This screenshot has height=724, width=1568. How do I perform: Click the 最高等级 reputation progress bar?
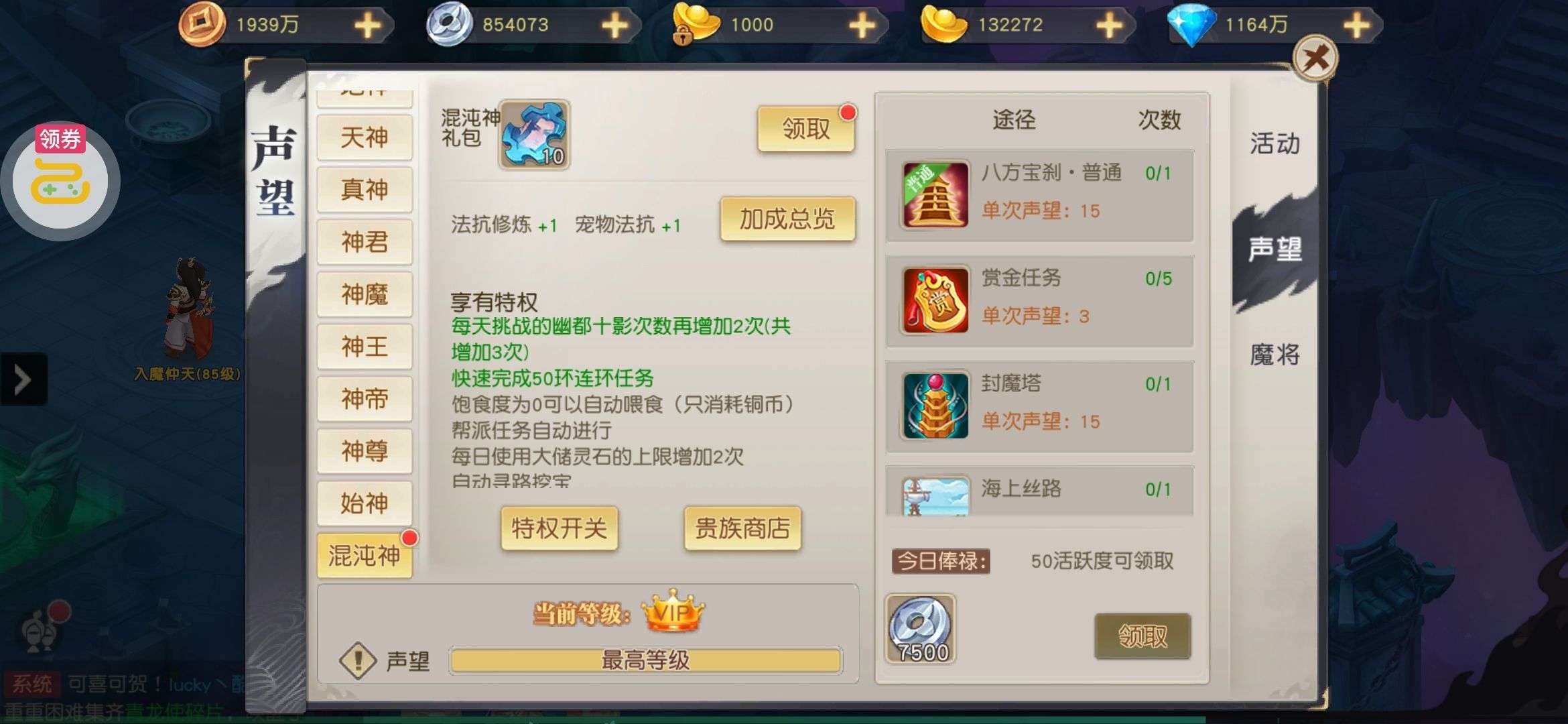[x=645, y=660]
